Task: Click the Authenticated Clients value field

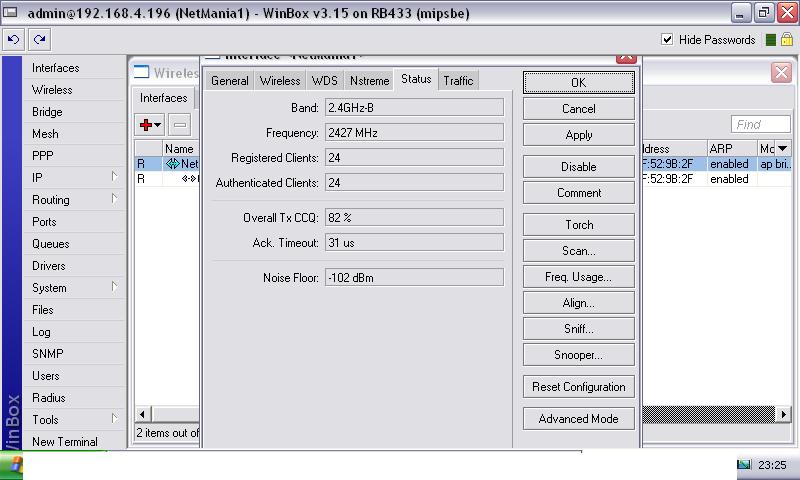Action: [414, 183]
